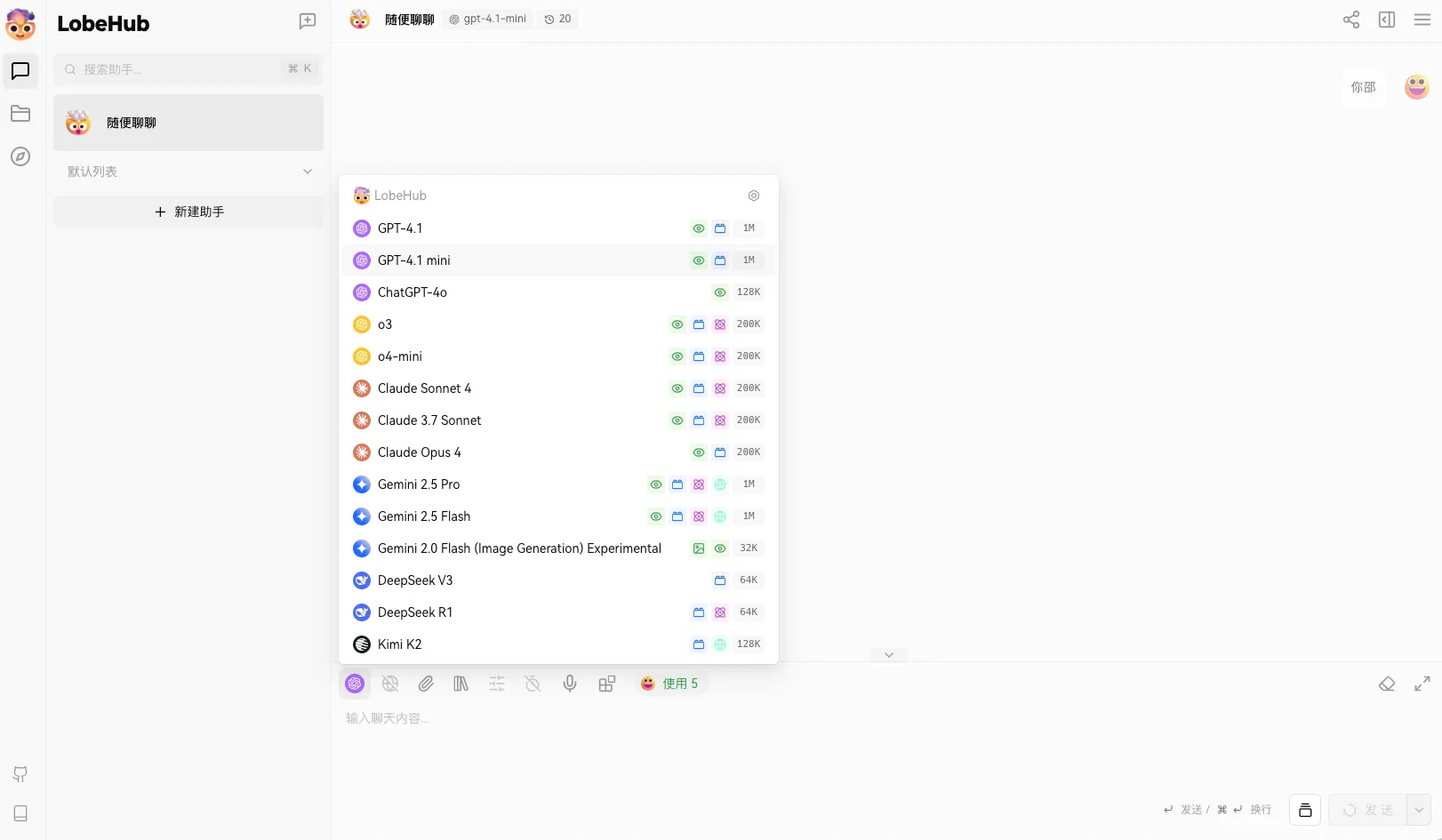Image resolution: width=1442 pixels, height=840 pixels.
Task: Select Gemini 2.5 Pro model
Action: pos(558,484)
